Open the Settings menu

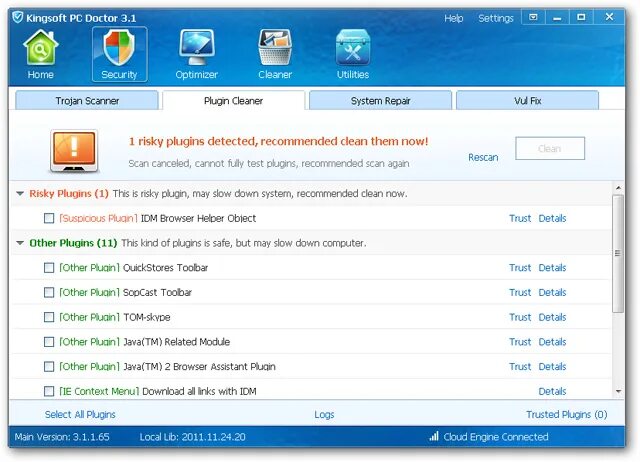coord(496,18)
